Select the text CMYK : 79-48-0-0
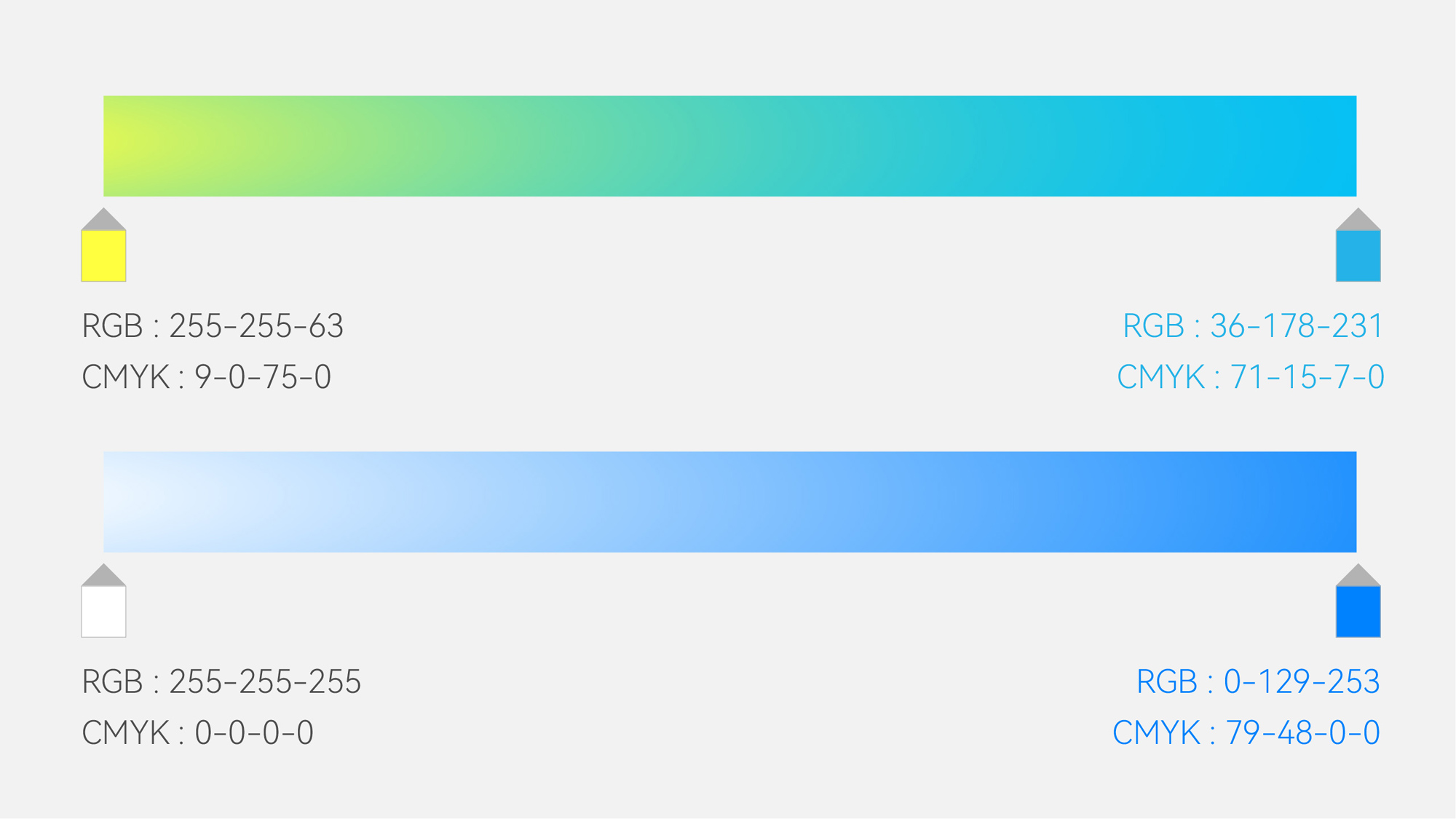This screenshot has width=1456, height=819. coord(1246,733)
